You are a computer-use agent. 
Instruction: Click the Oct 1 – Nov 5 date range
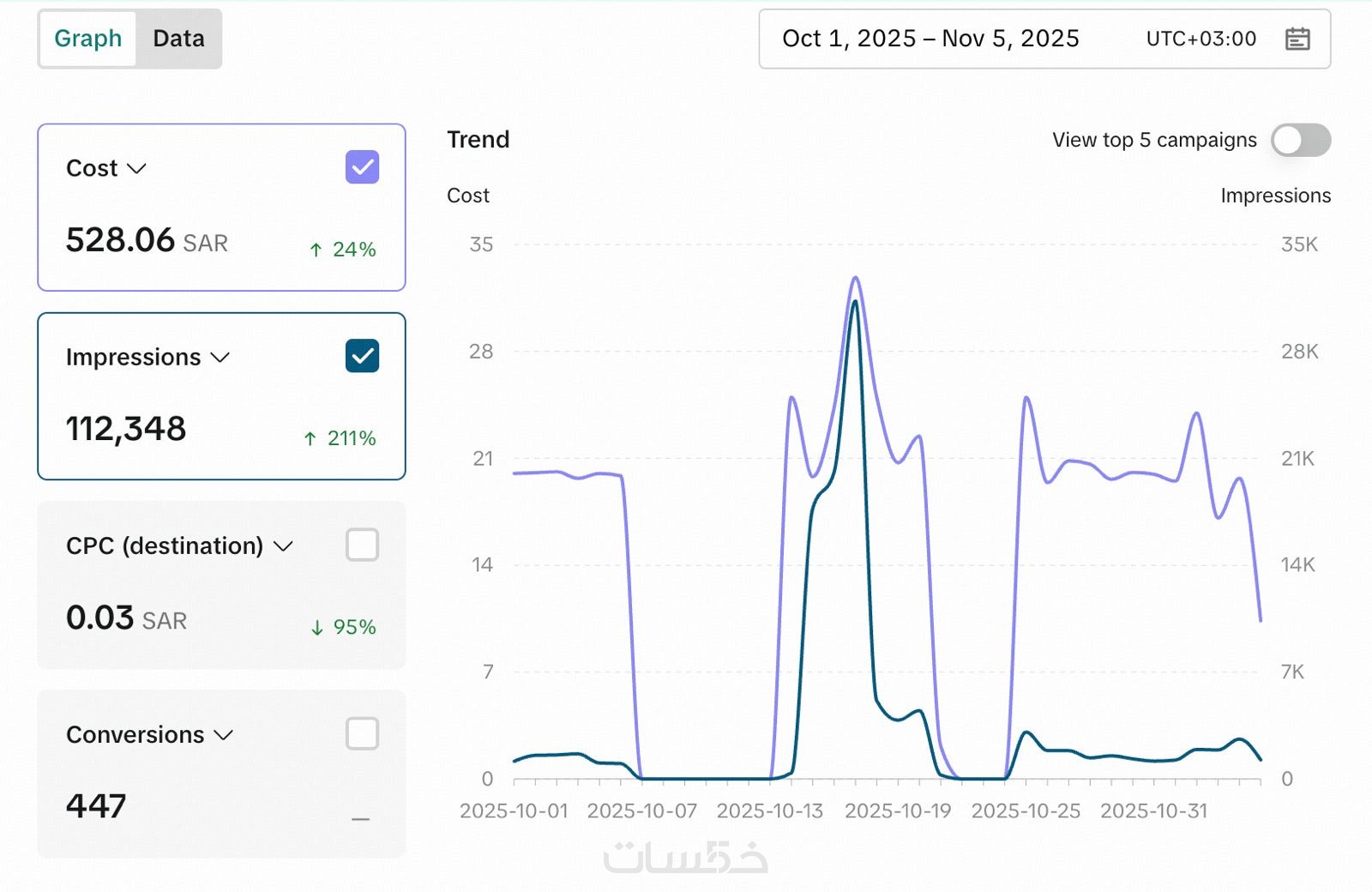930,39
